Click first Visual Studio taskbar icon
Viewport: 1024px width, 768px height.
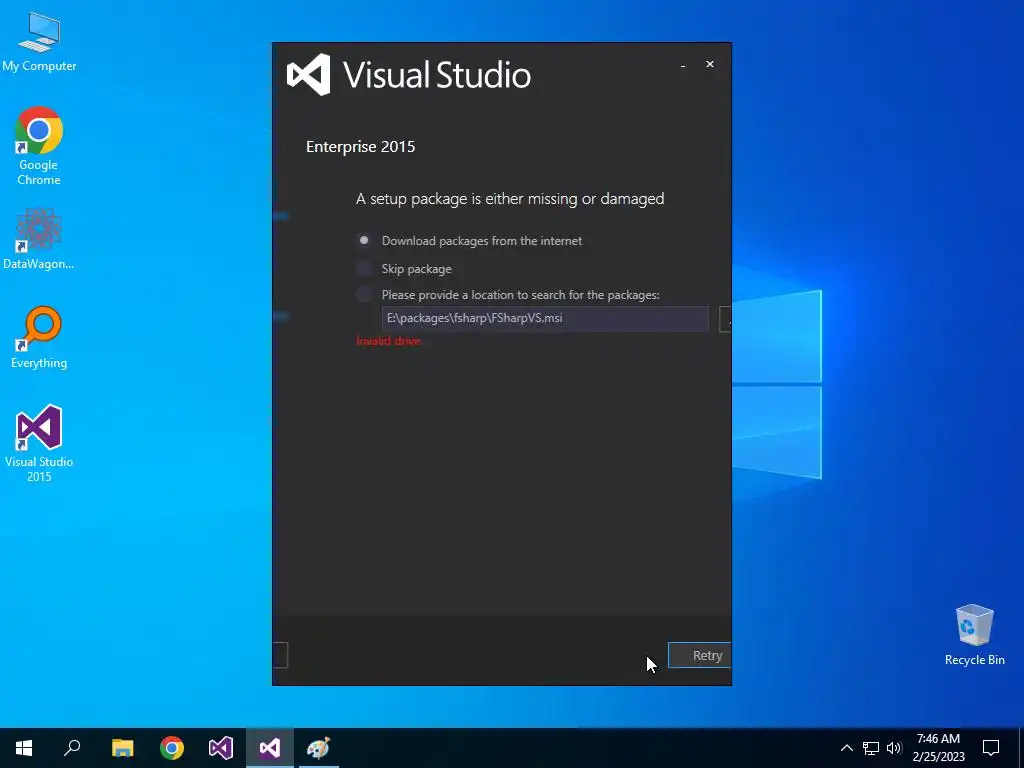(221, 748)
